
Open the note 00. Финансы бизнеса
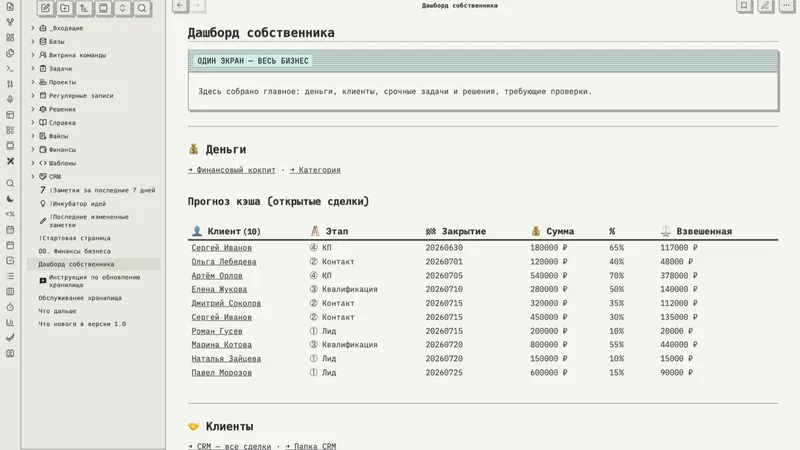[x=74, y=251]
